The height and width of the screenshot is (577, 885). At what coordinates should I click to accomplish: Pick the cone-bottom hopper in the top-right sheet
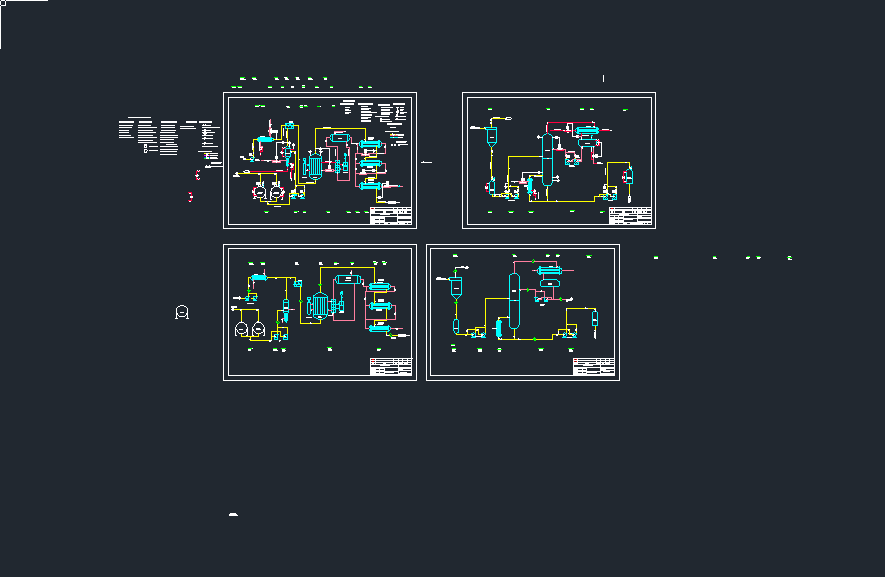click(x=493, y=137)
